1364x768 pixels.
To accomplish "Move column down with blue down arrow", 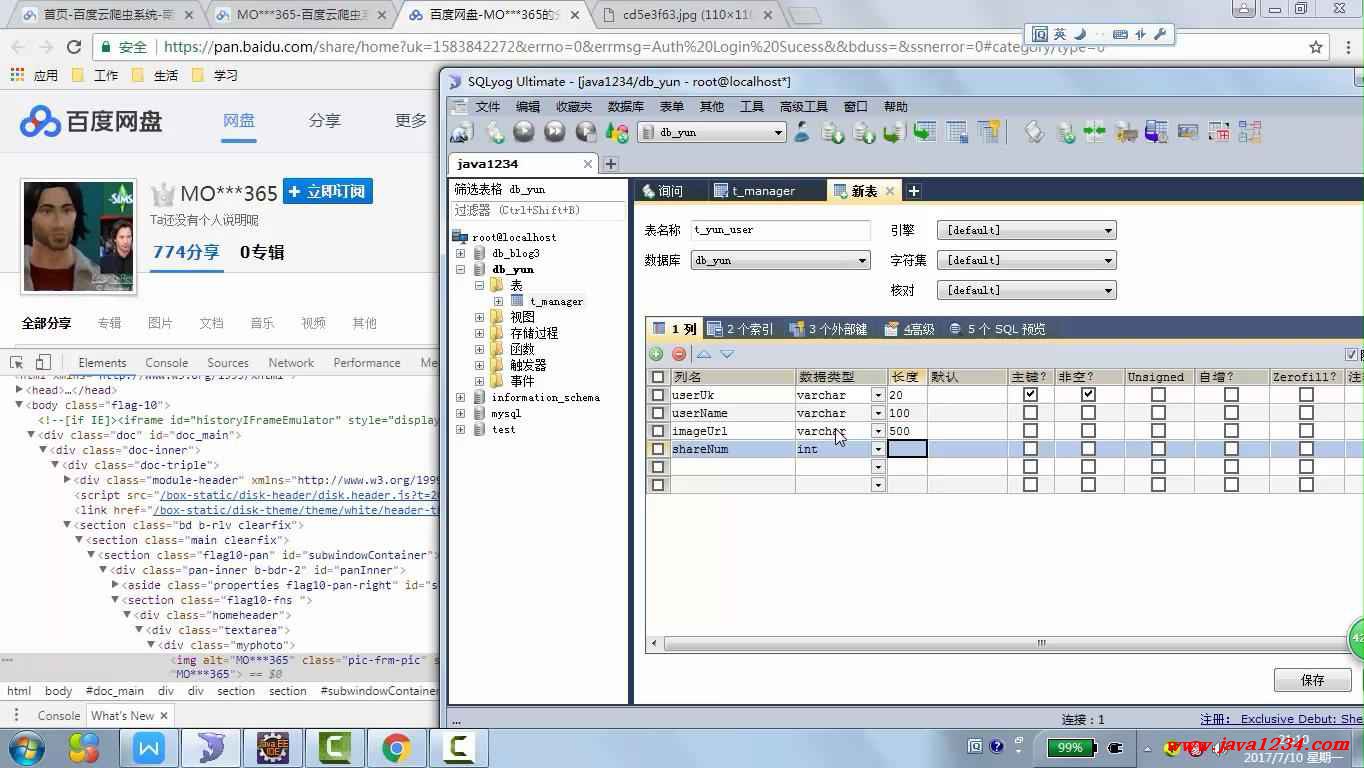I will (727, 354).
